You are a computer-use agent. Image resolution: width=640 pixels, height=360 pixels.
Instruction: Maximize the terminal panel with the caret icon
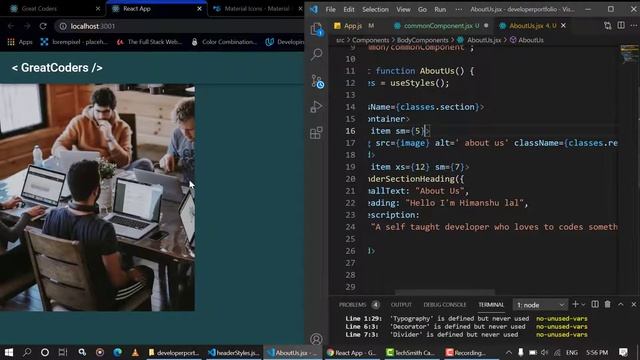[x=621, y=304]
